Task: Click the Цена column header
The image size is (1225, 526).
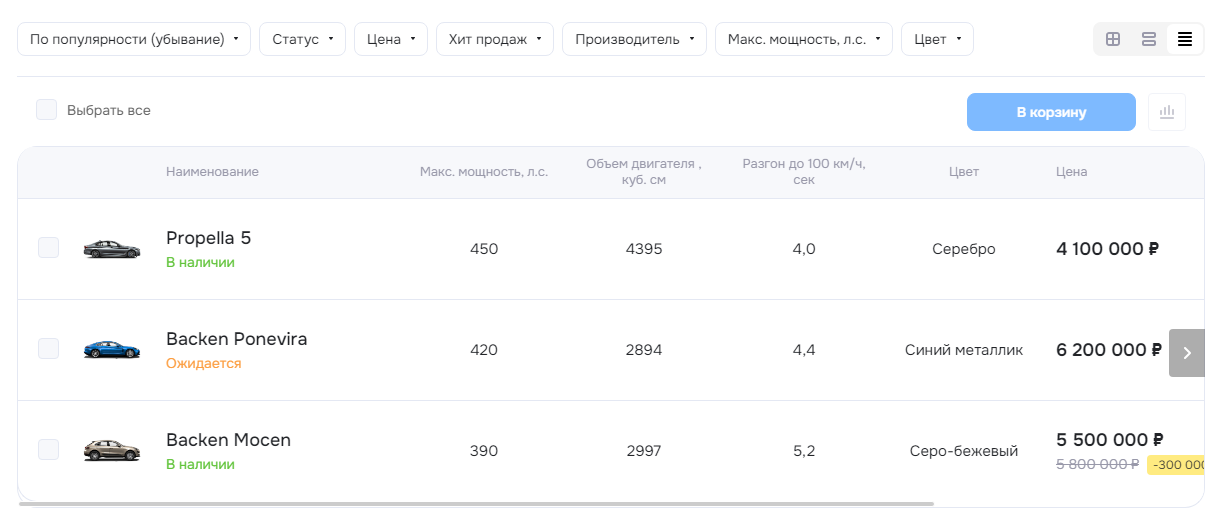Action: pos(1071,172)
